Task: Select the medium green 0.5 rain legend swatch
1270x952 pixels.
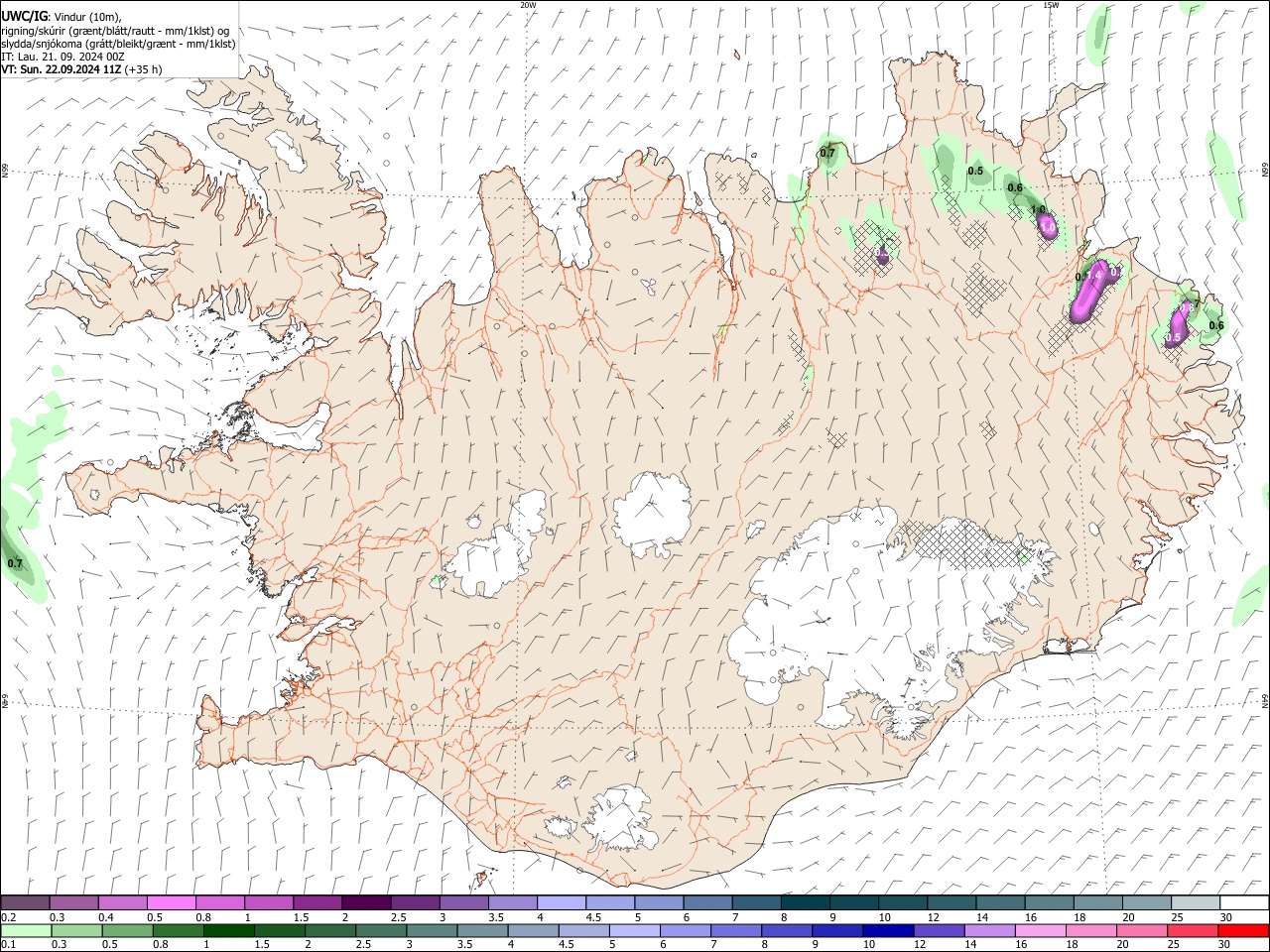Action: [x=127, y=930]
